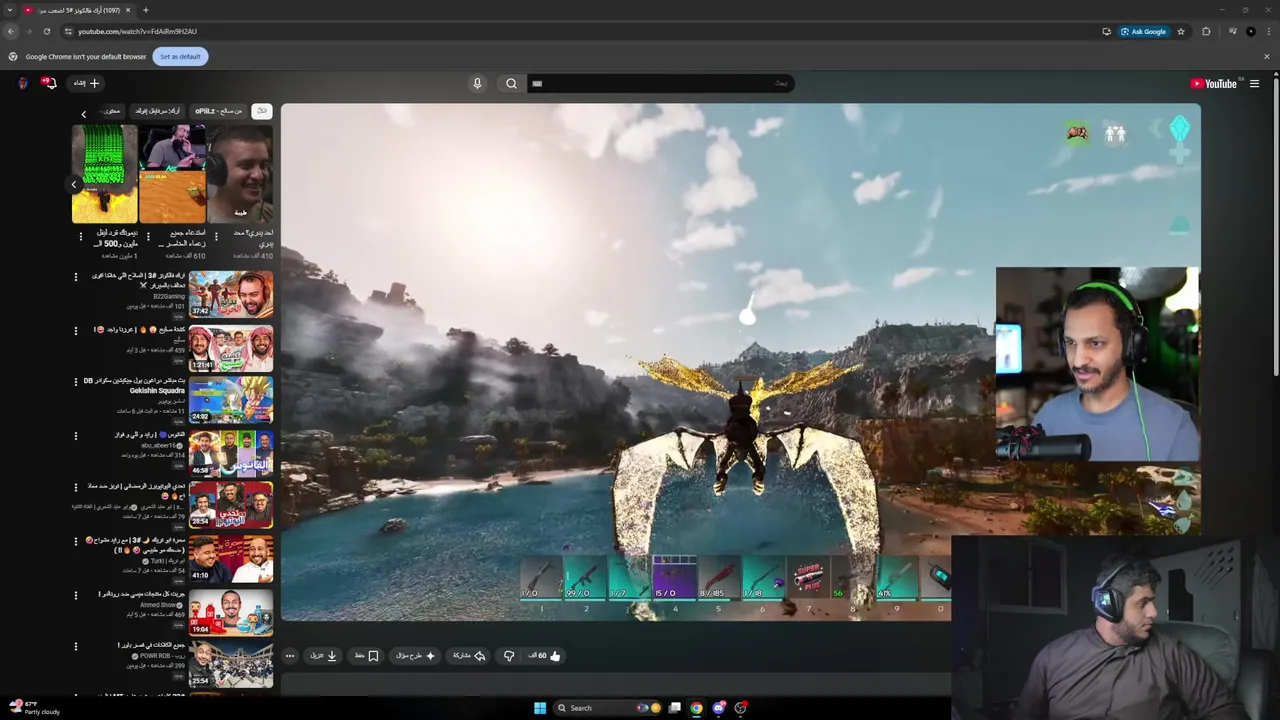Image resolution: width=1280 pixels, height=720 pixels.
Task: Select the white 'All' filter chip
Action: click(x=262, y=111)
